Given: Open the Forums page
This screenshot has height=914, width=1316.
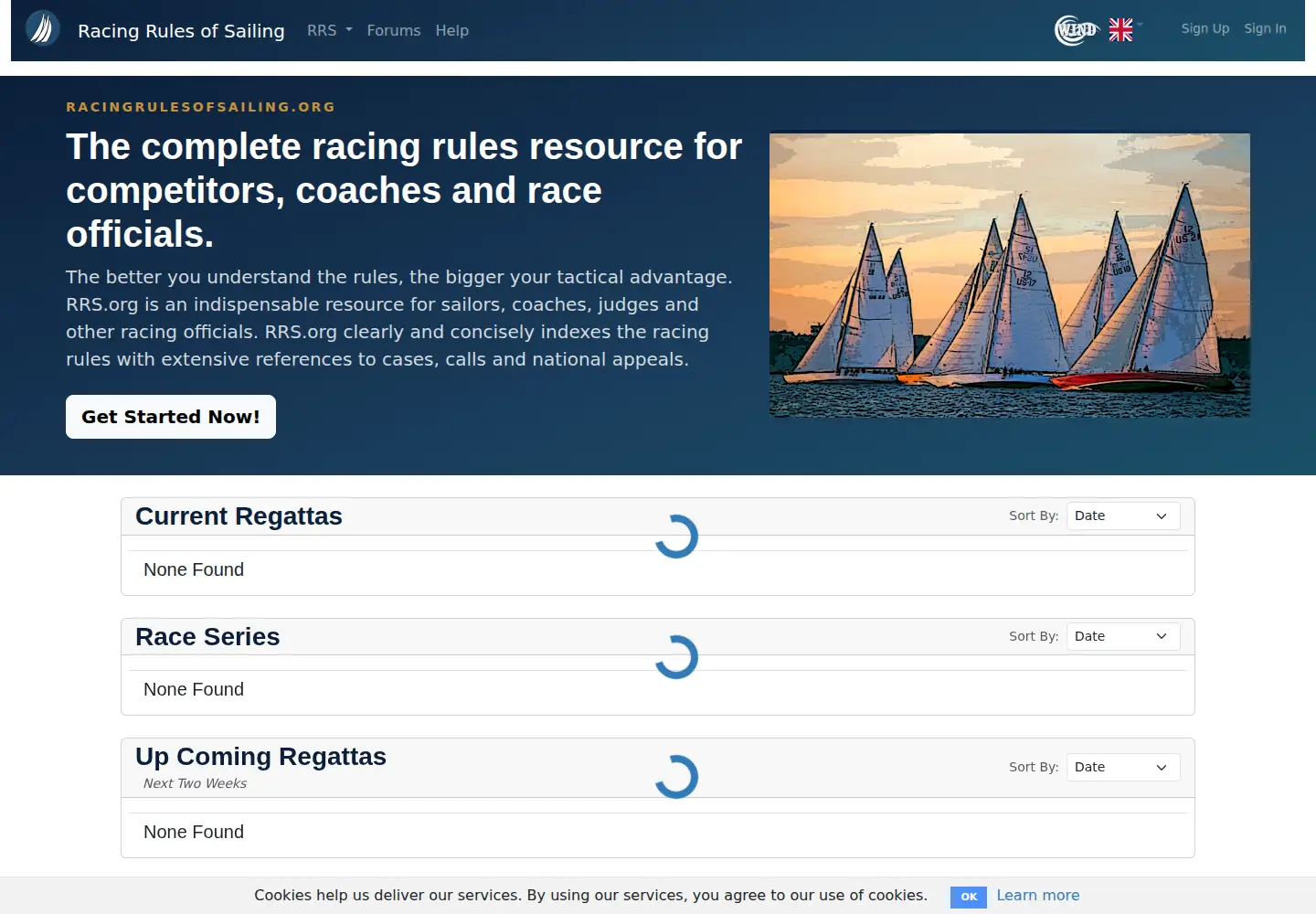Looking at the screenshot, I should click(x=394, y=30).
